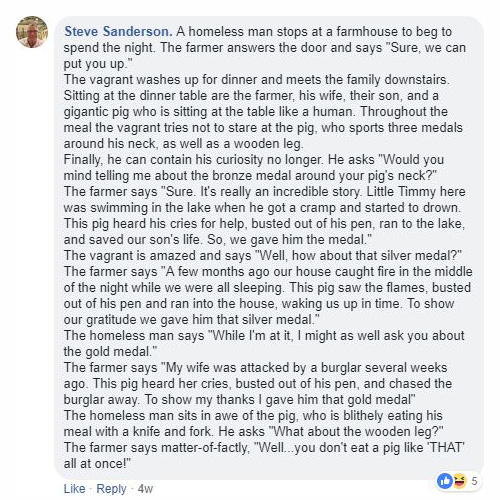Image resolution: width=500 pixels, height=500 pixels.
Task: Click the blue thumbs-up reaction icon
Action: 445,481
